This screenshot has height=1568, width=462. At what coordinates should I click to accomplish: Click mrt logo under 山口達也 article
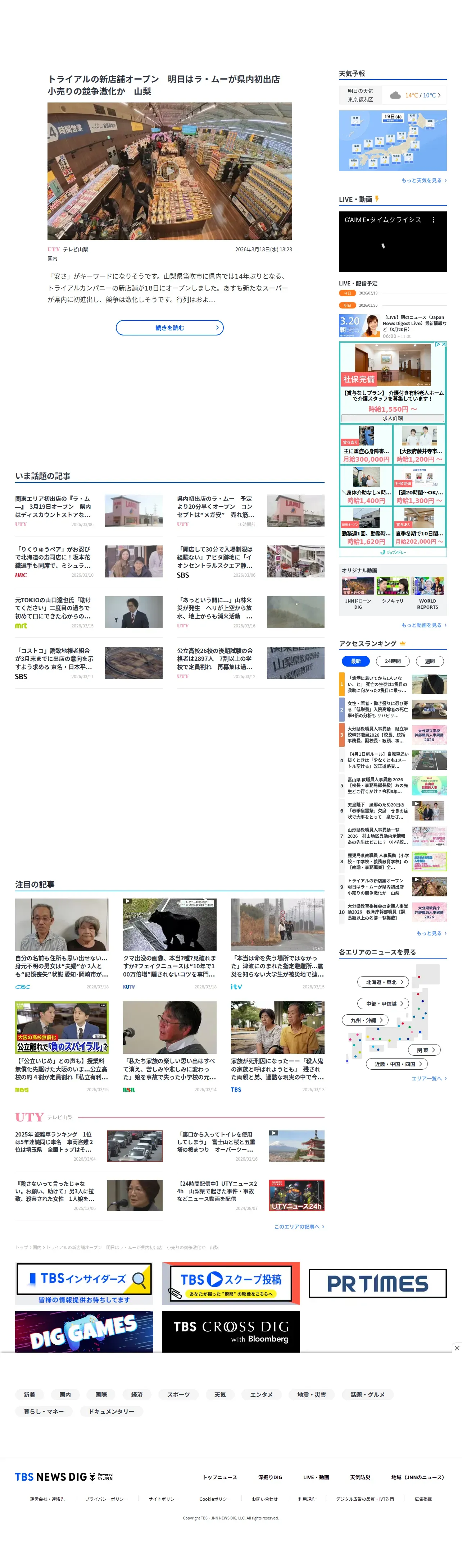tap(21, 625)
